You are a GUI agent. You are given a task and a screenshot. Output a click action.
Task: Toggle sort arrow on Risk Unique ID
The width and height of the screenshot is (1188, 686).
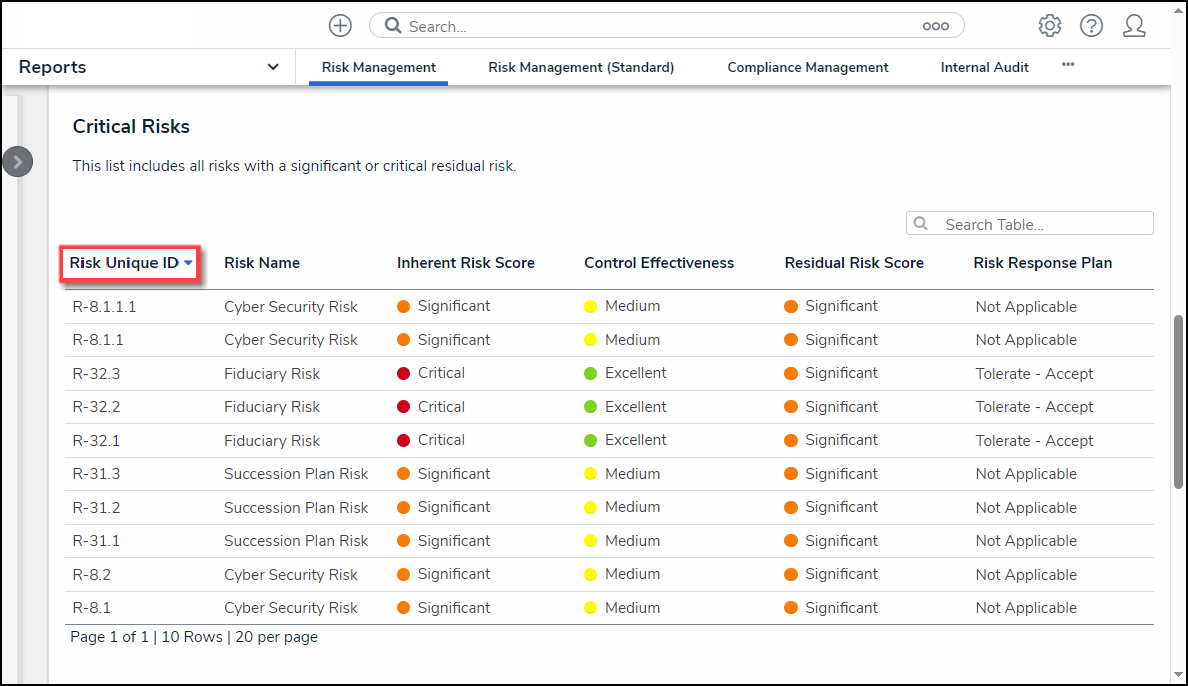pos(188,263)
